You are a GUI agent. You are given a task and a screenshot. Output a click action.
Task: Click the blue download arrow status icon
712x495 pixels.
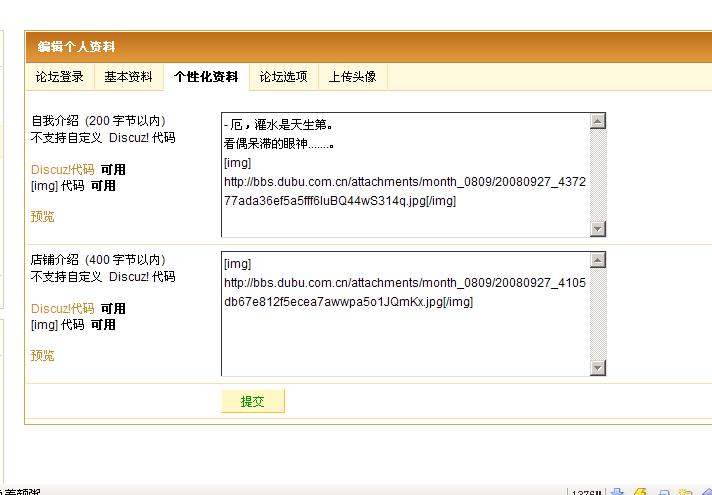(x=617, y=491)
